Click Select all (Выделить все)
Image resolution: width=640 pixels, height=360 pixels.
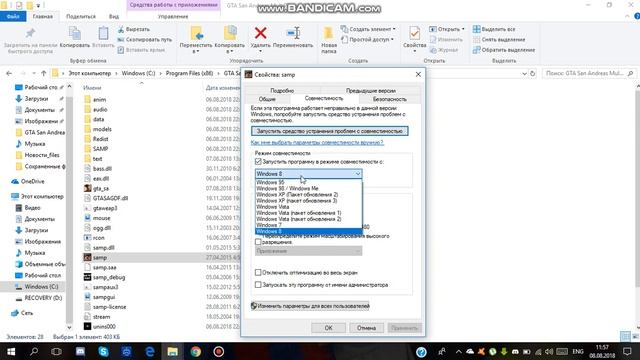click(x=494, y=29)
